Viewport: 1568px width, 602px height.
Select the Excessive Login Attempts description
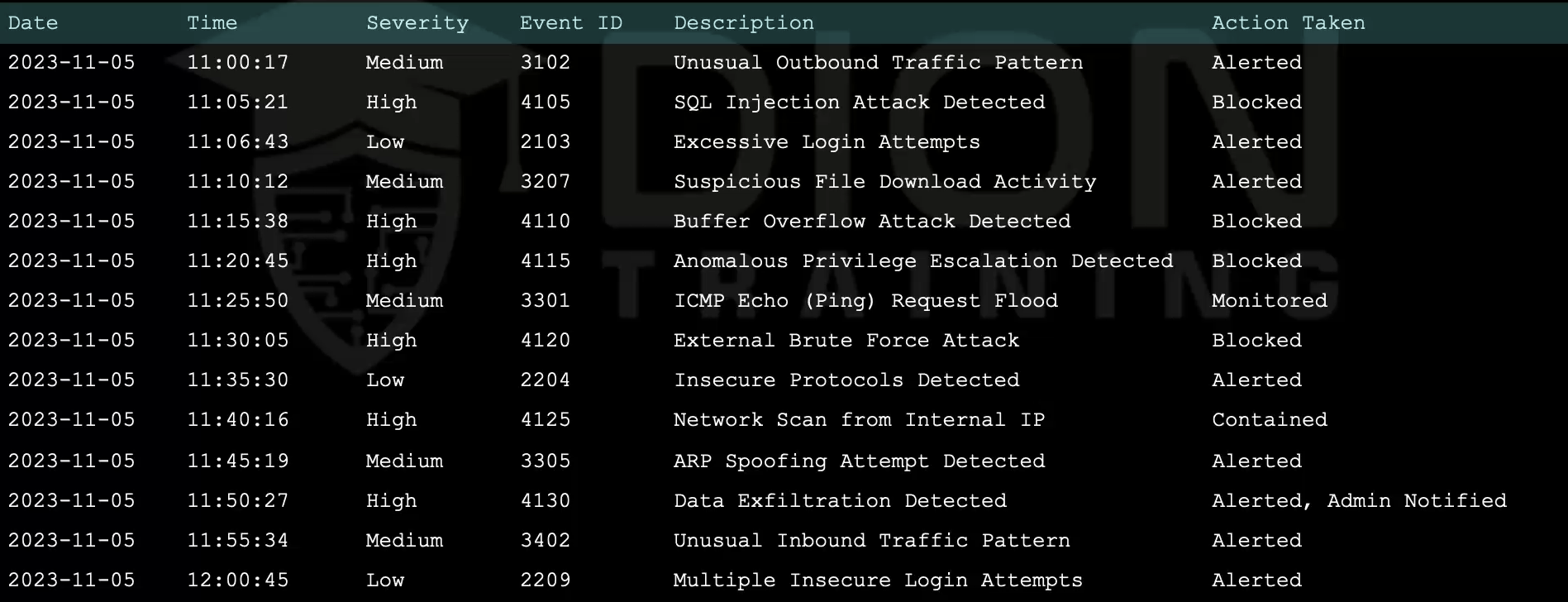(827, 142)
